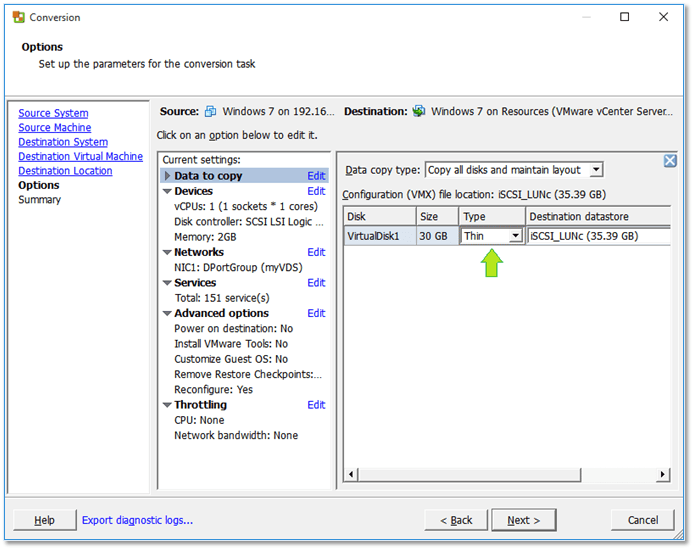
Task: Proceed with the Next button
Action: (x=524, y=520)
